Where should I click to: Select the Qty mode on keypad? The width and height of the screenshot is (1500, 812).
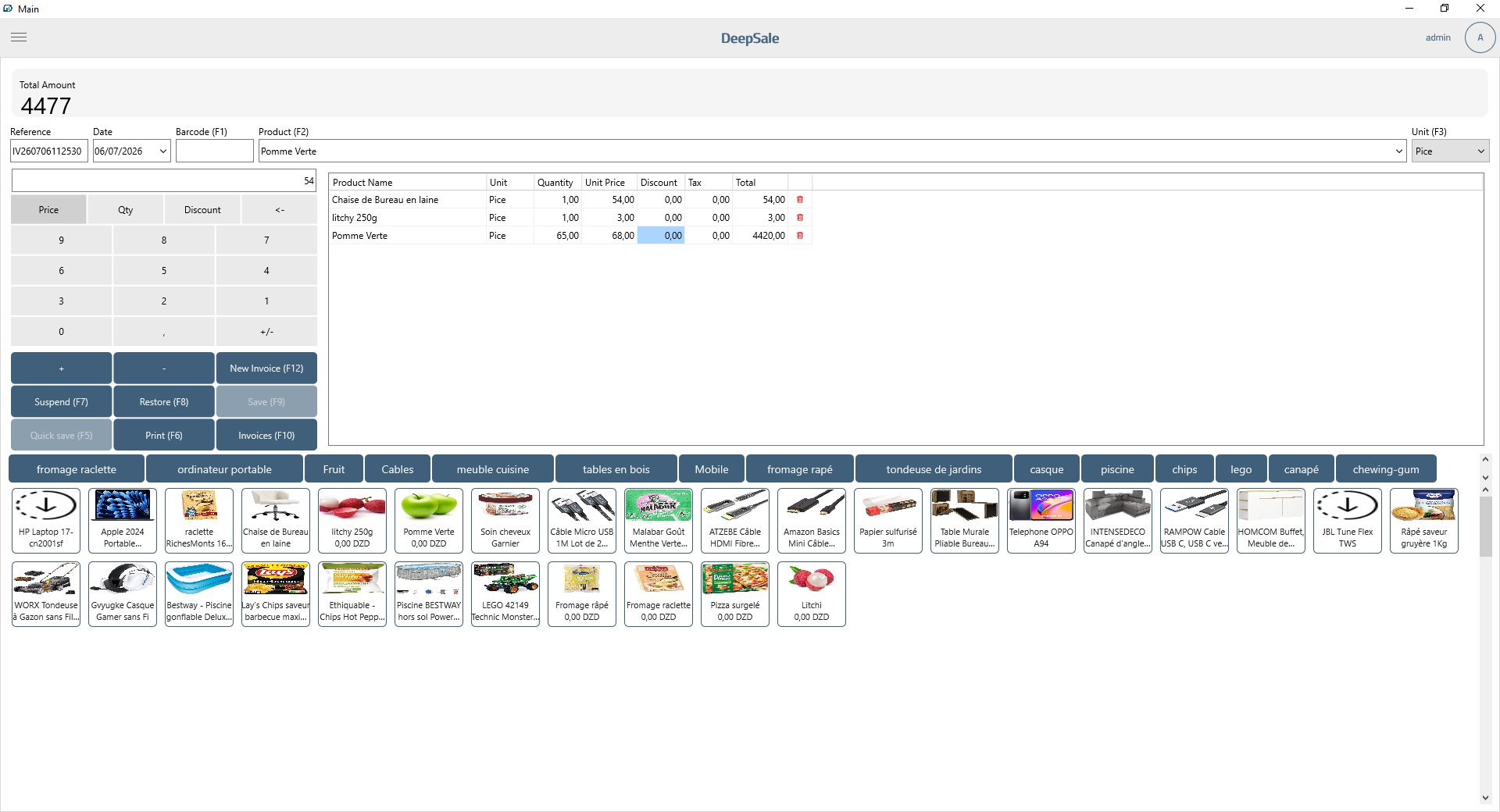[x=126, y=210]
